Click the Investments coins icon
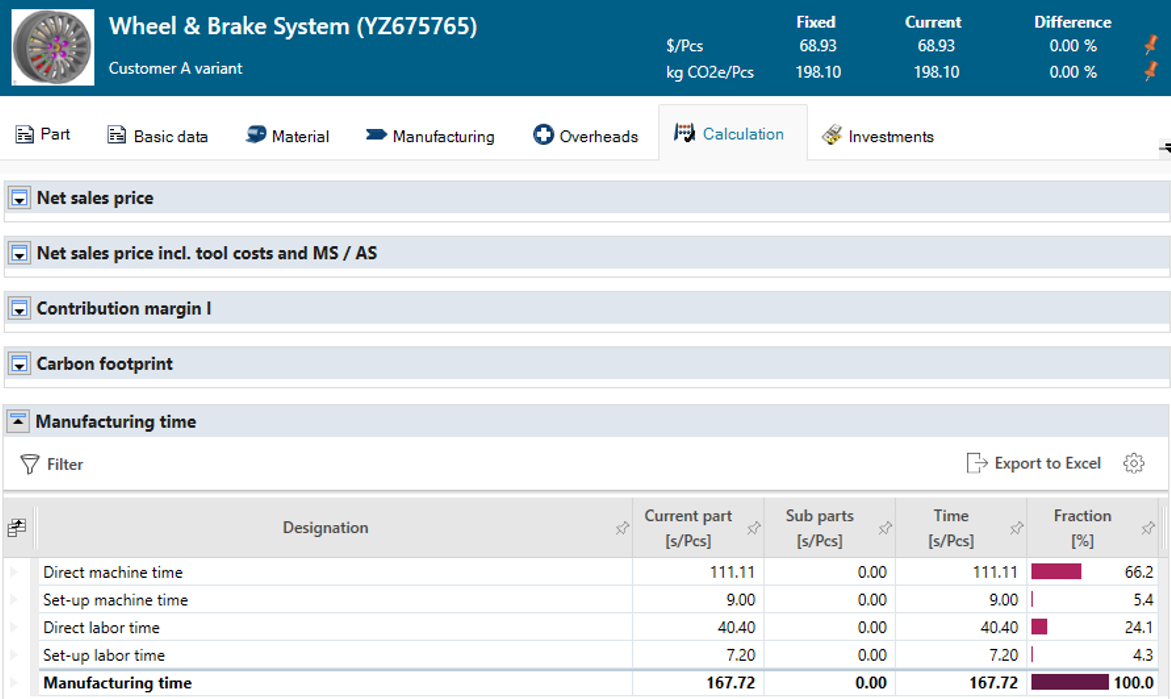Screen dimensions: 1171x699 coord(831,134)
